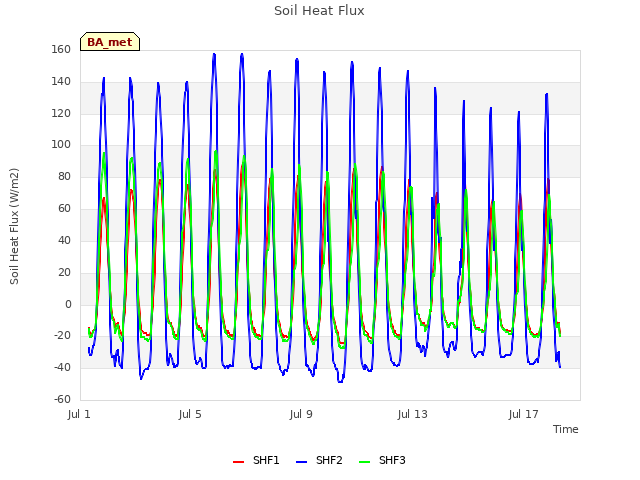This screenshot has height=480, width=640.
Task: Click the SHF1 legend label
Action: point(266,460)
